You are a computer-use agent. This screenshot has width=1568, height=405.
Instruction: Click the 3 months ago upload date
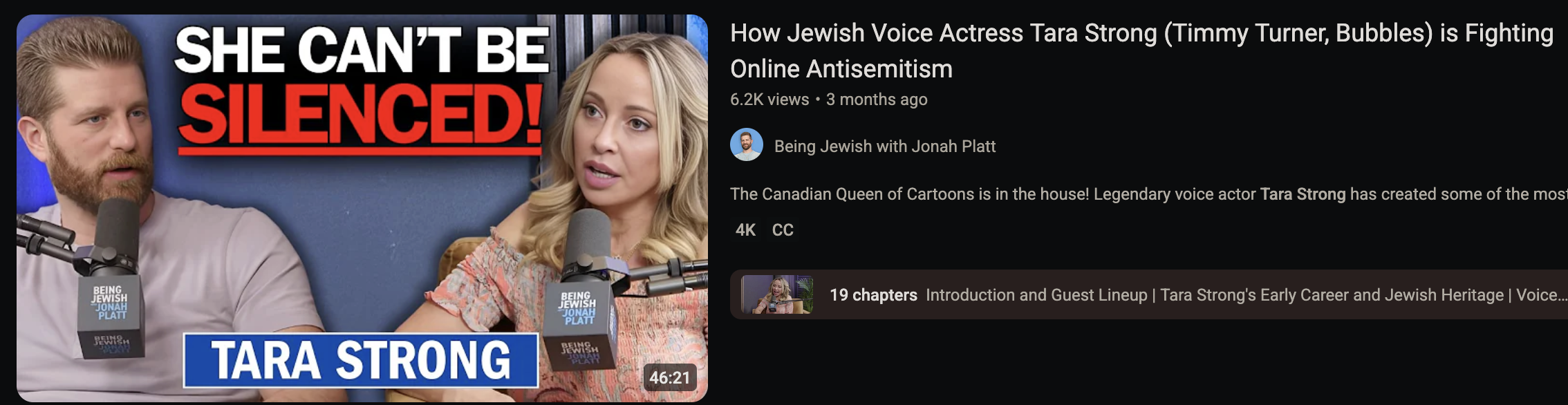pyautogui.click(x=877, y=100)
